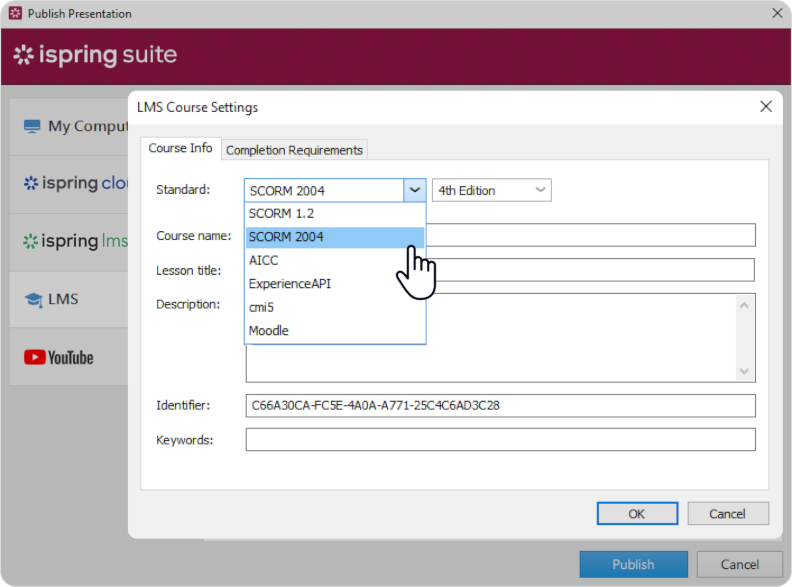Screen dimensions: 792x587
Task: Click Publish Presentation title bar app icon
Action: pos(16,14)
